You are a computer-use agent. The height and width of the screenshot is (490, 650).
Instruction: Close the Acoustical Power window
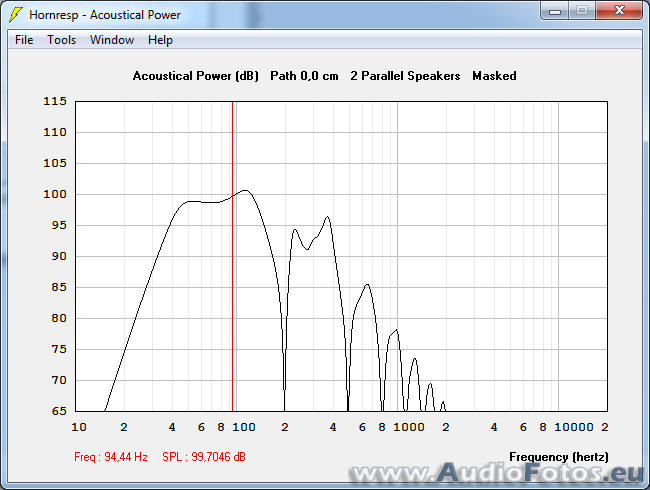click(x=619, y=10)
